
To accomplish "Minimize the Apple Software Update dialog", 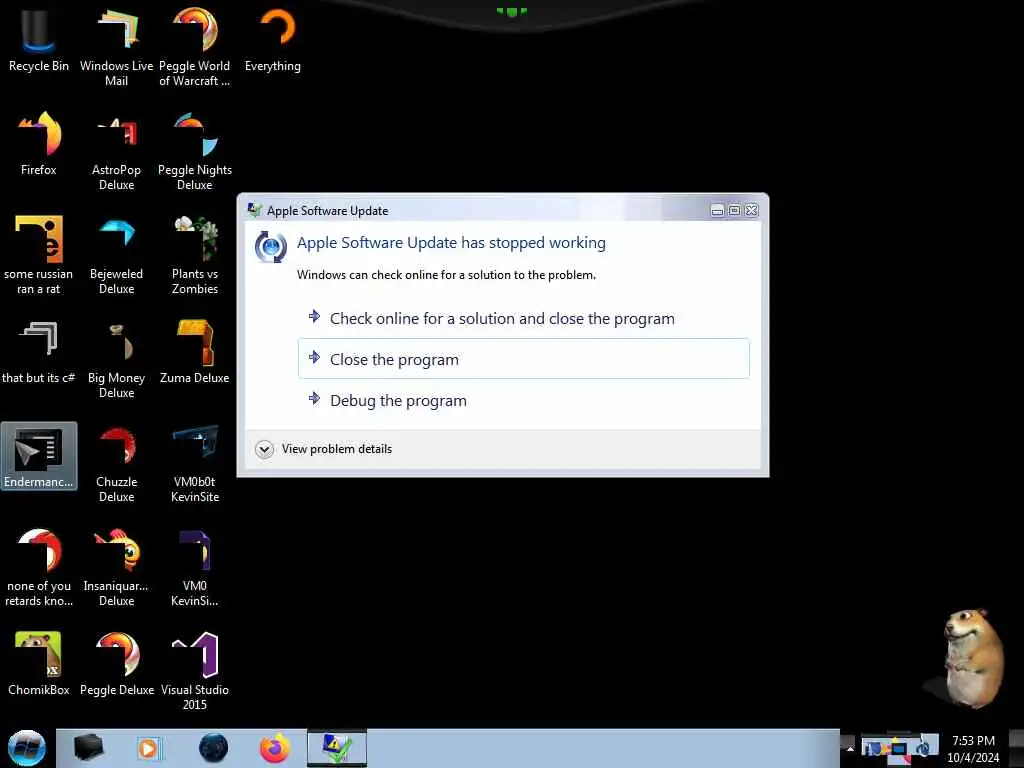I will click(717, 210).
